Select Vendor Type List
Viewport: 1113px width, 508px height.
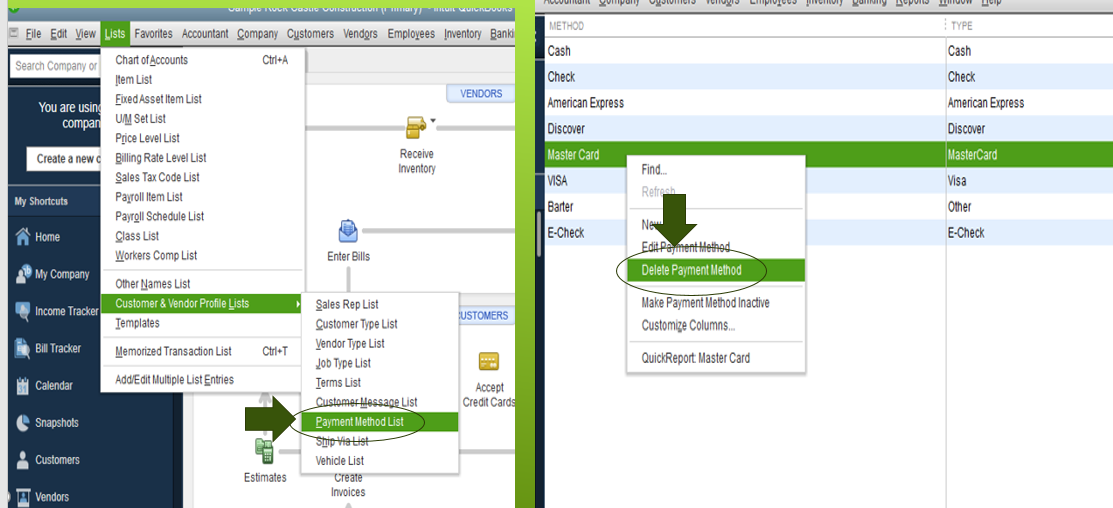[x=380, y=343]
